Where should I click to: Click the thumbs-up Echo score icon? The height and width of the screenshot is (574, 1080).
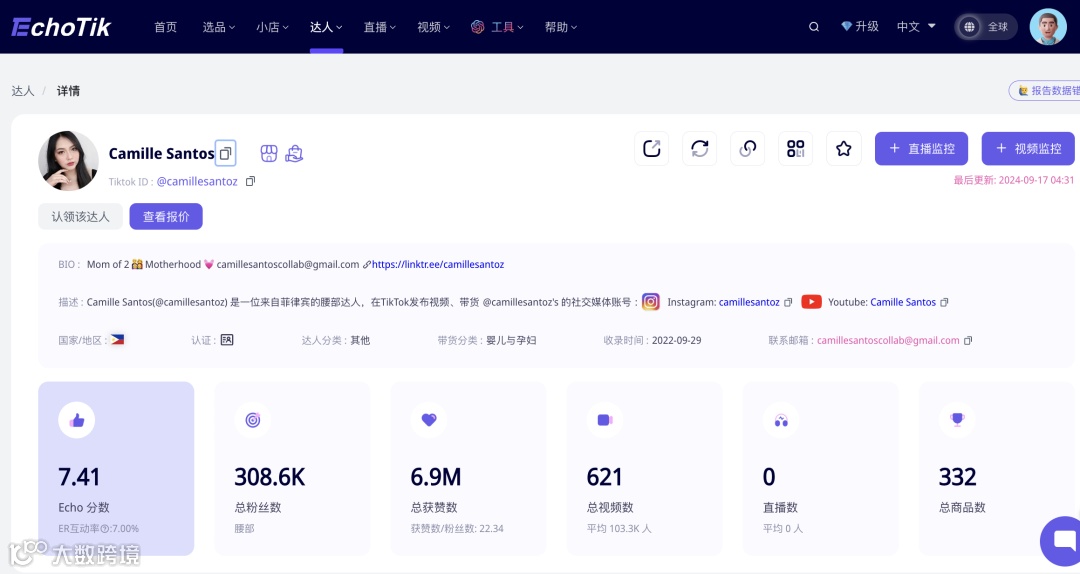[76, 420]
